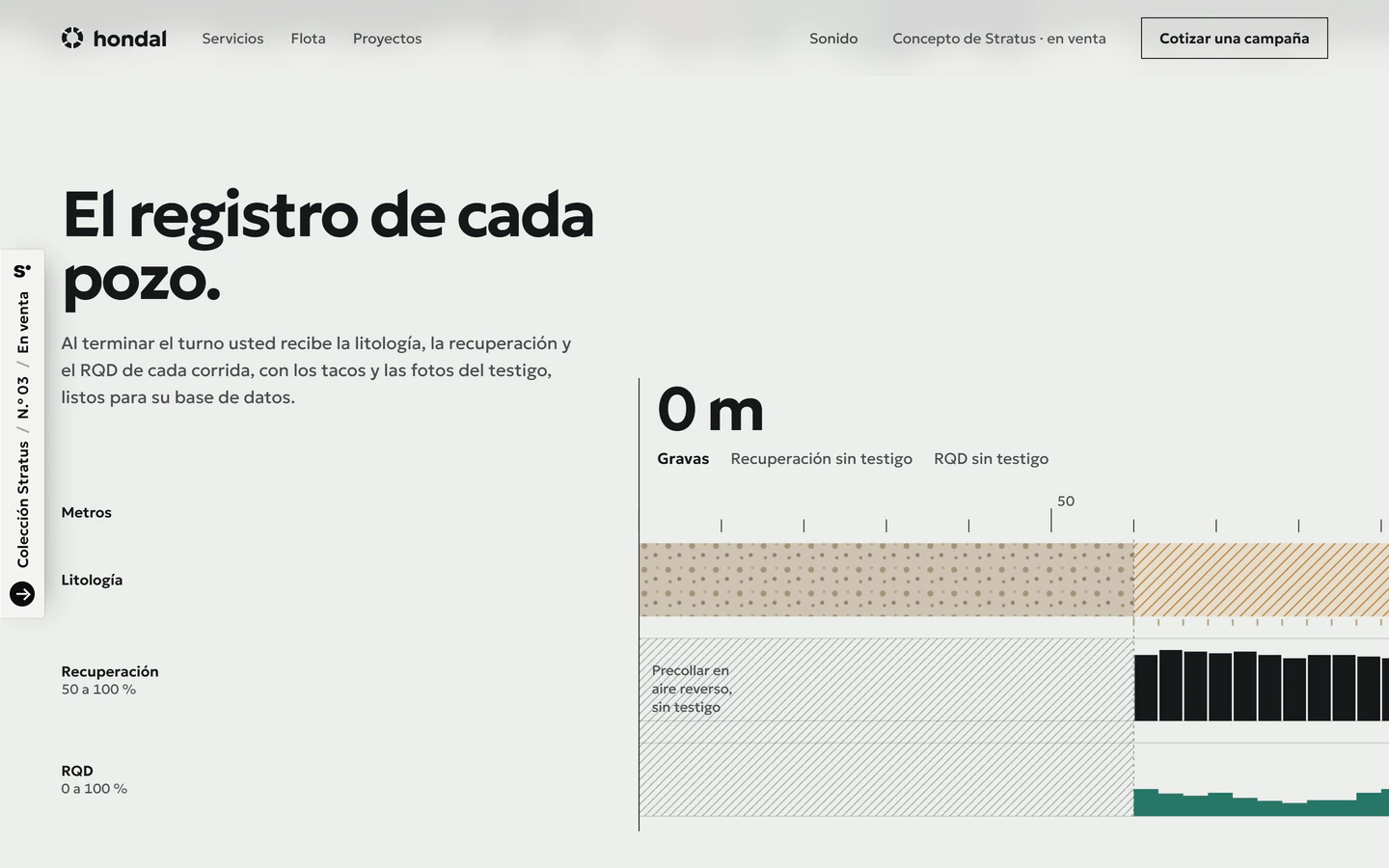Viewport: 1389px width, 868px height.
Task: Go to the Proyectos page
Action: (387, 39)
